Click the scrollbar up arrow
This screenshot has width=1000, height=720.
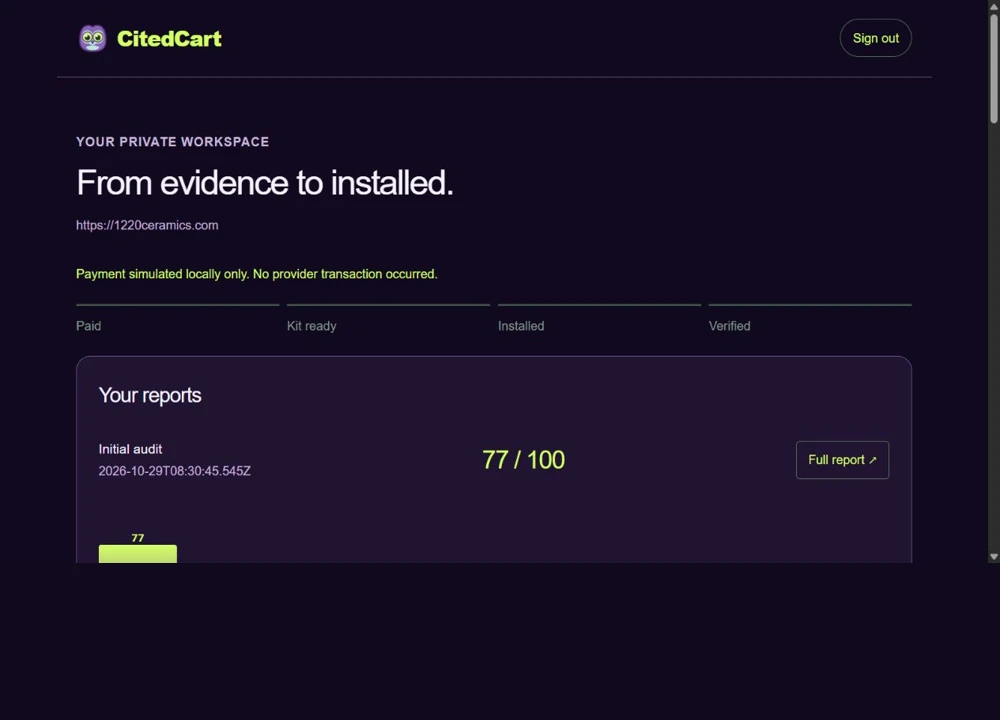pos(994,5)
